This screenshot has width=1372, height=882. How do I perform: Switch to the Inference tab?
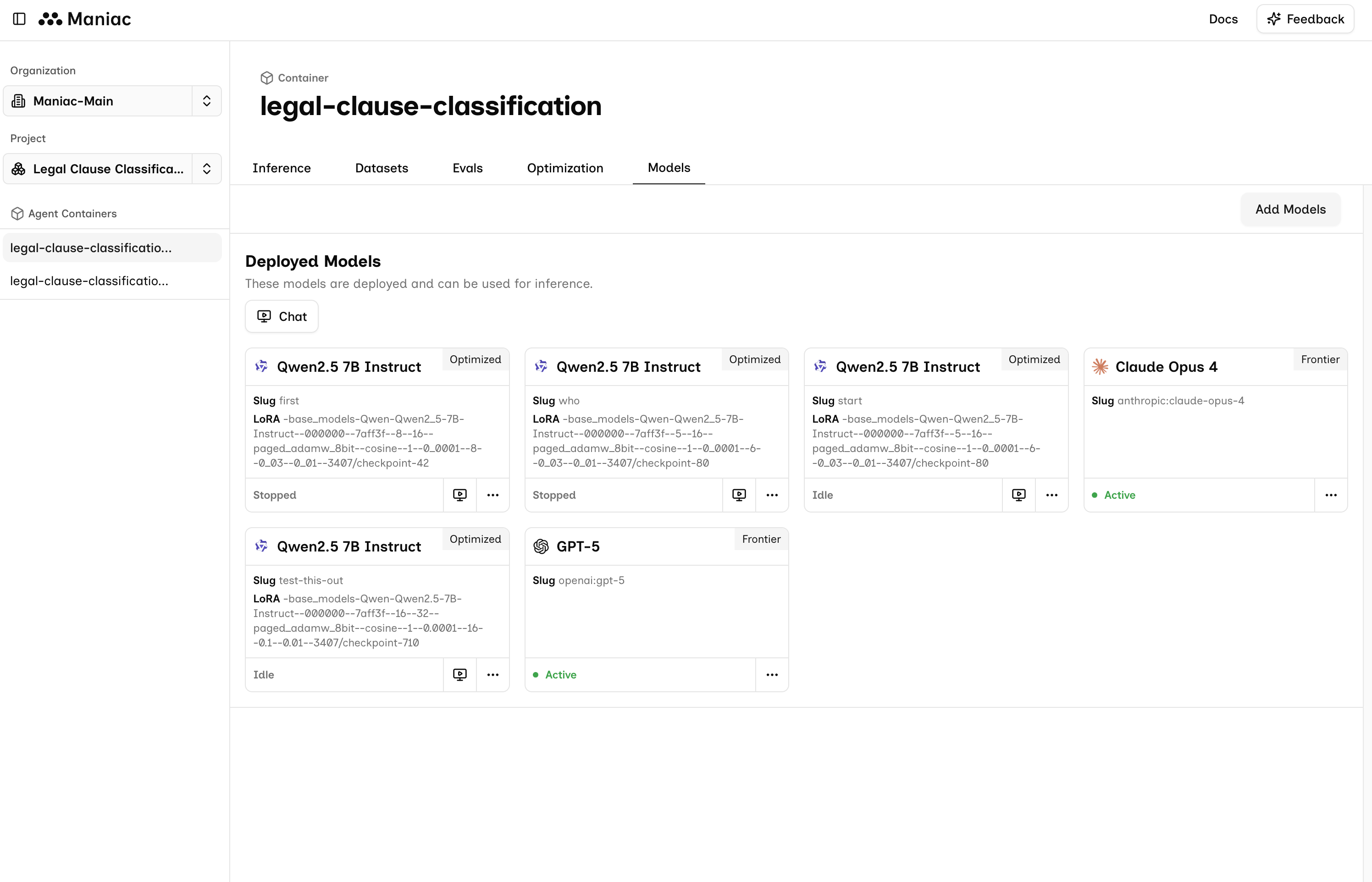tap(281, 168)
